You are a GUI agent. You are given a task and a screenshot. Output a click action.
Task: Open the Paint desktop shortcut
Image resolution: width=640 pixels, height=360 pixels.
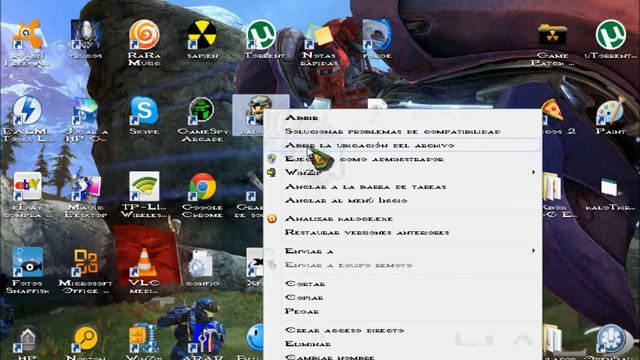pyautogui.click(x=611, y=112)
